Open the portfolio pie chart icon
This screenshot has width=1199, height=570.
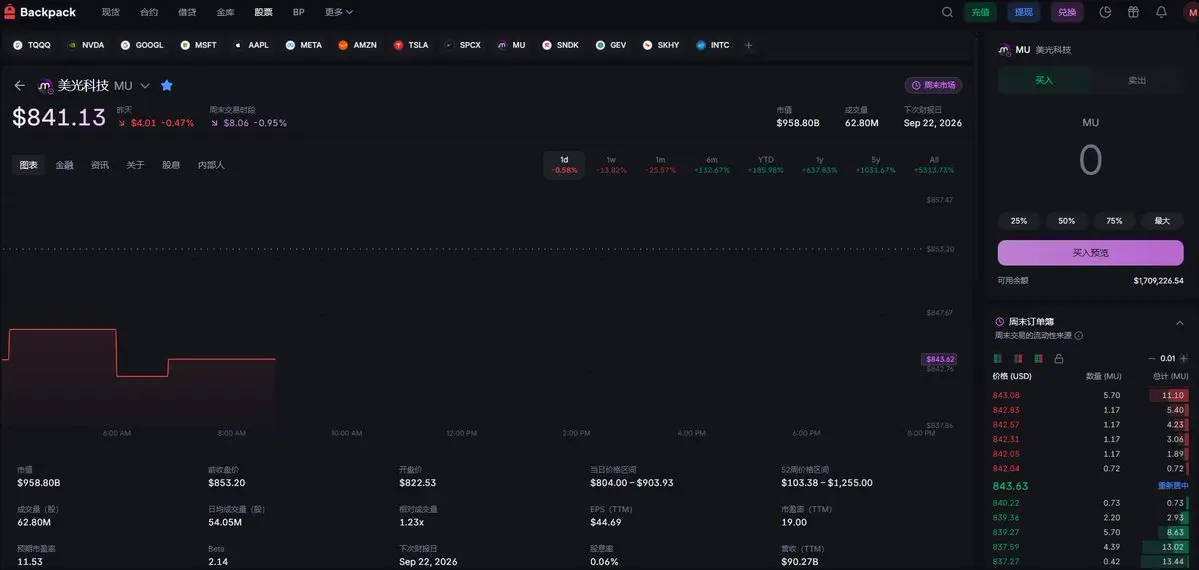pyautogui.click(x=1105, y=12)
